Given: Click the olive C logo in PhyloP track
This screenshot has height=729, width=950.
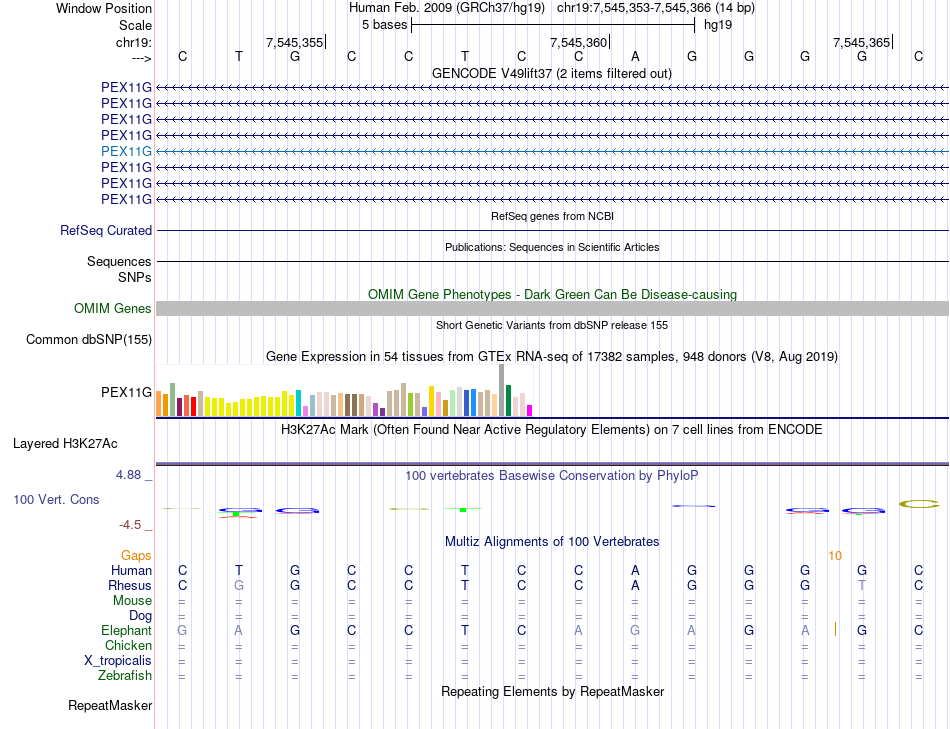Looking at the screenshot, I should pos(918,504).
